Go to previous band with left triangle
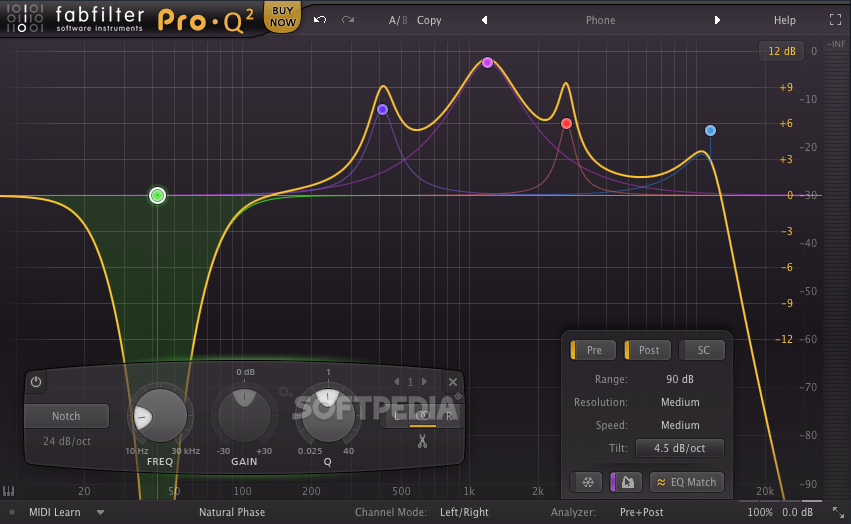This screenshot has width=851, height=524. 397,382
